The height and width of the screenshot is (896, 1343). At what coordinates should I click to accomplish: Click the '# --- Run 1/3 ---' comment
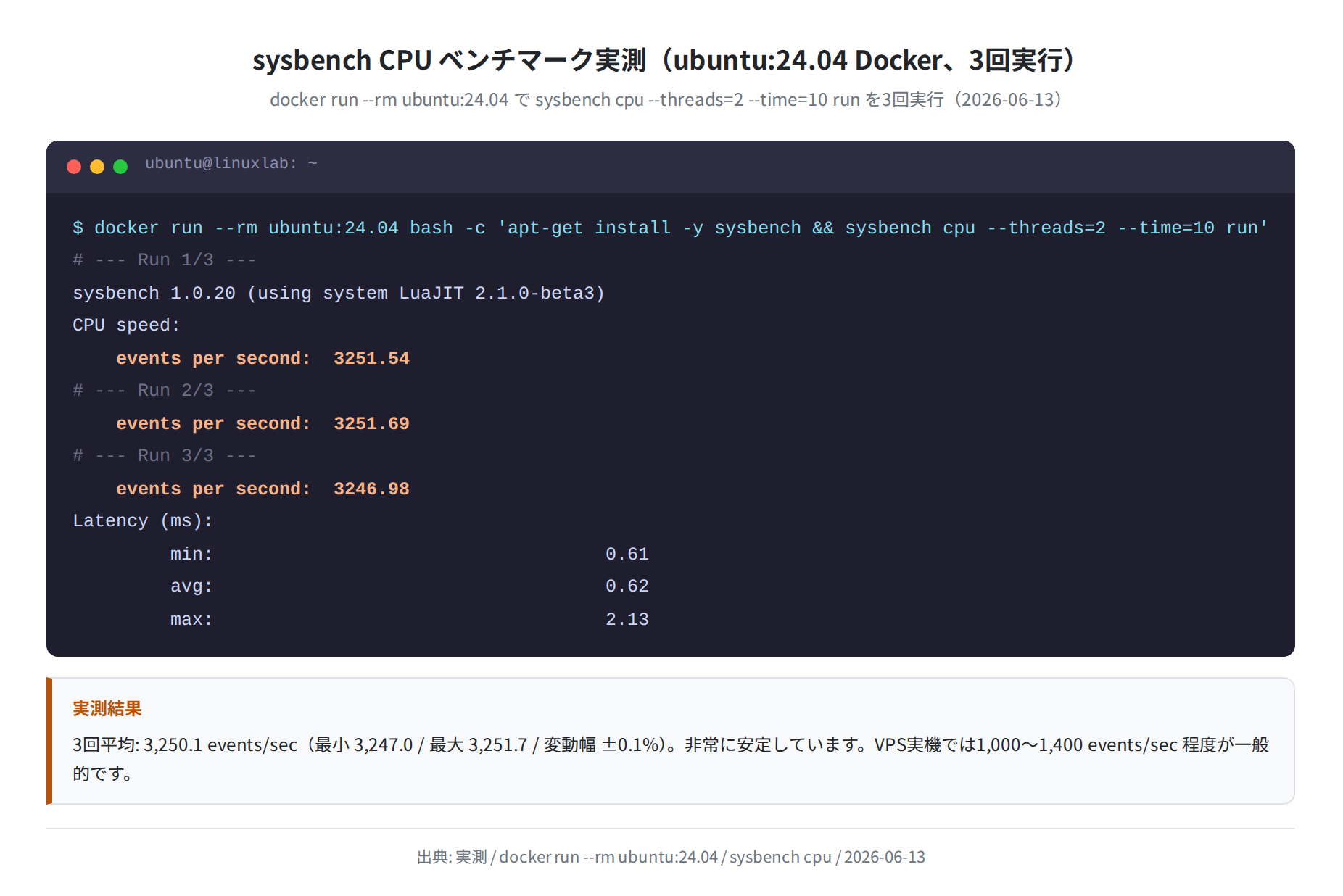(x=165, y=260)
